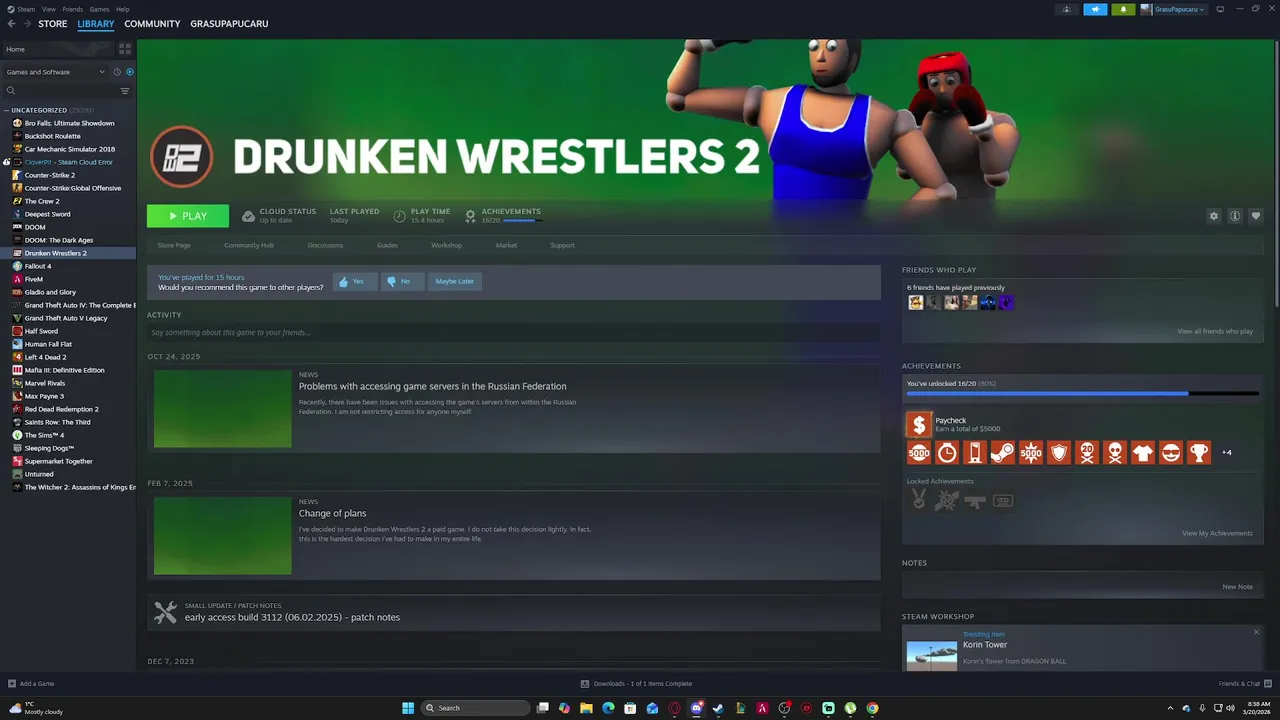
Task: Choose Maybe Later for recommendation
Action: pyautogui.click(x=454, y=281)
